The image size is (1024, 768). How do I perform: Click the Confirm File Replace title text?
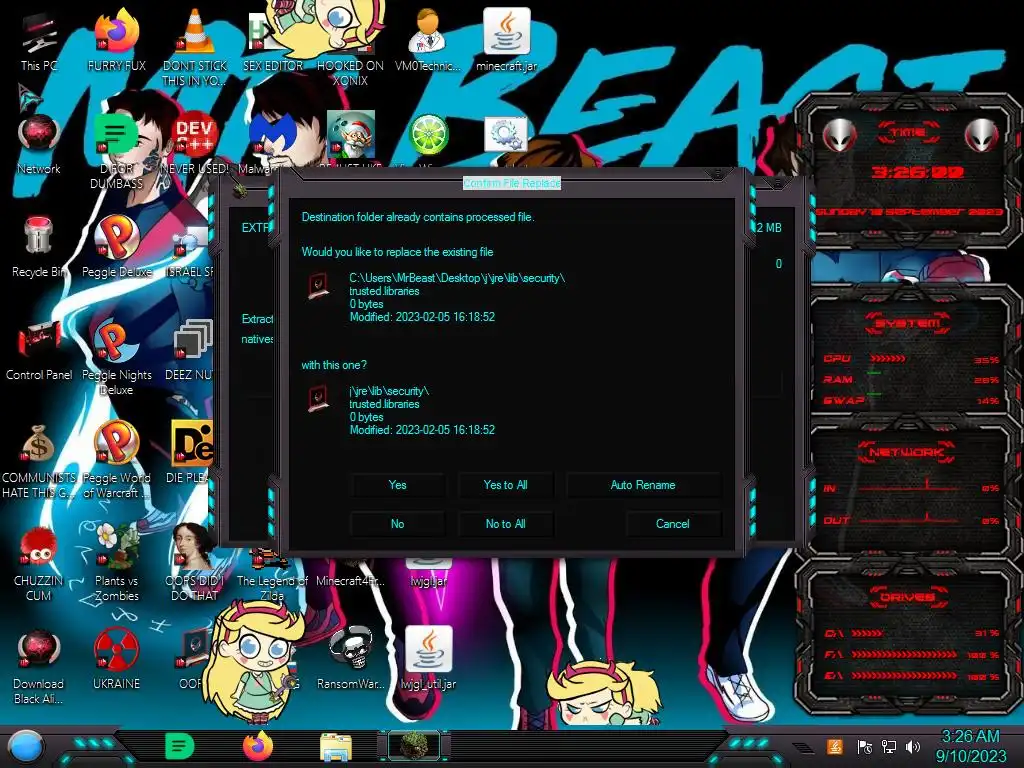click(x=512, y=184)
